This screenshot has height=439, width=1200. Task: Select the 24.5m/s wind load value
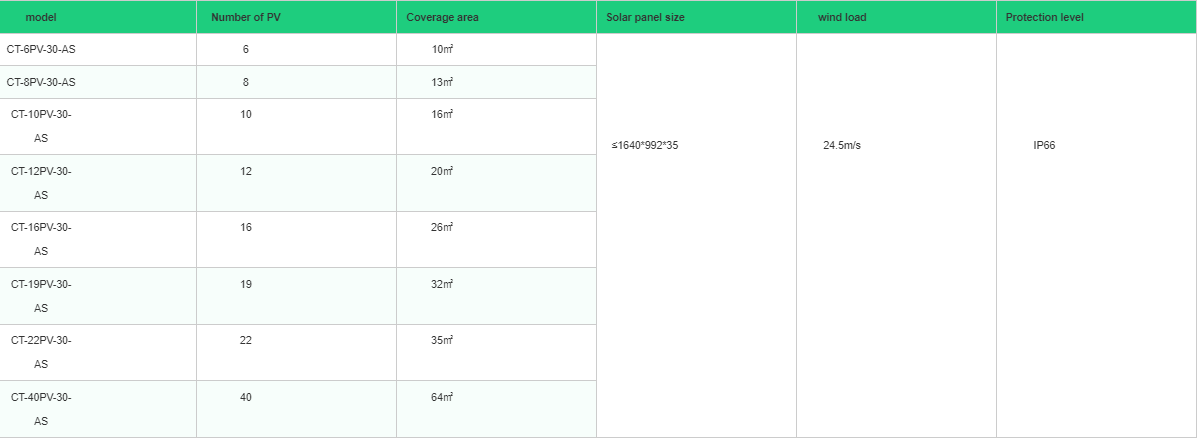click(842, 146)
